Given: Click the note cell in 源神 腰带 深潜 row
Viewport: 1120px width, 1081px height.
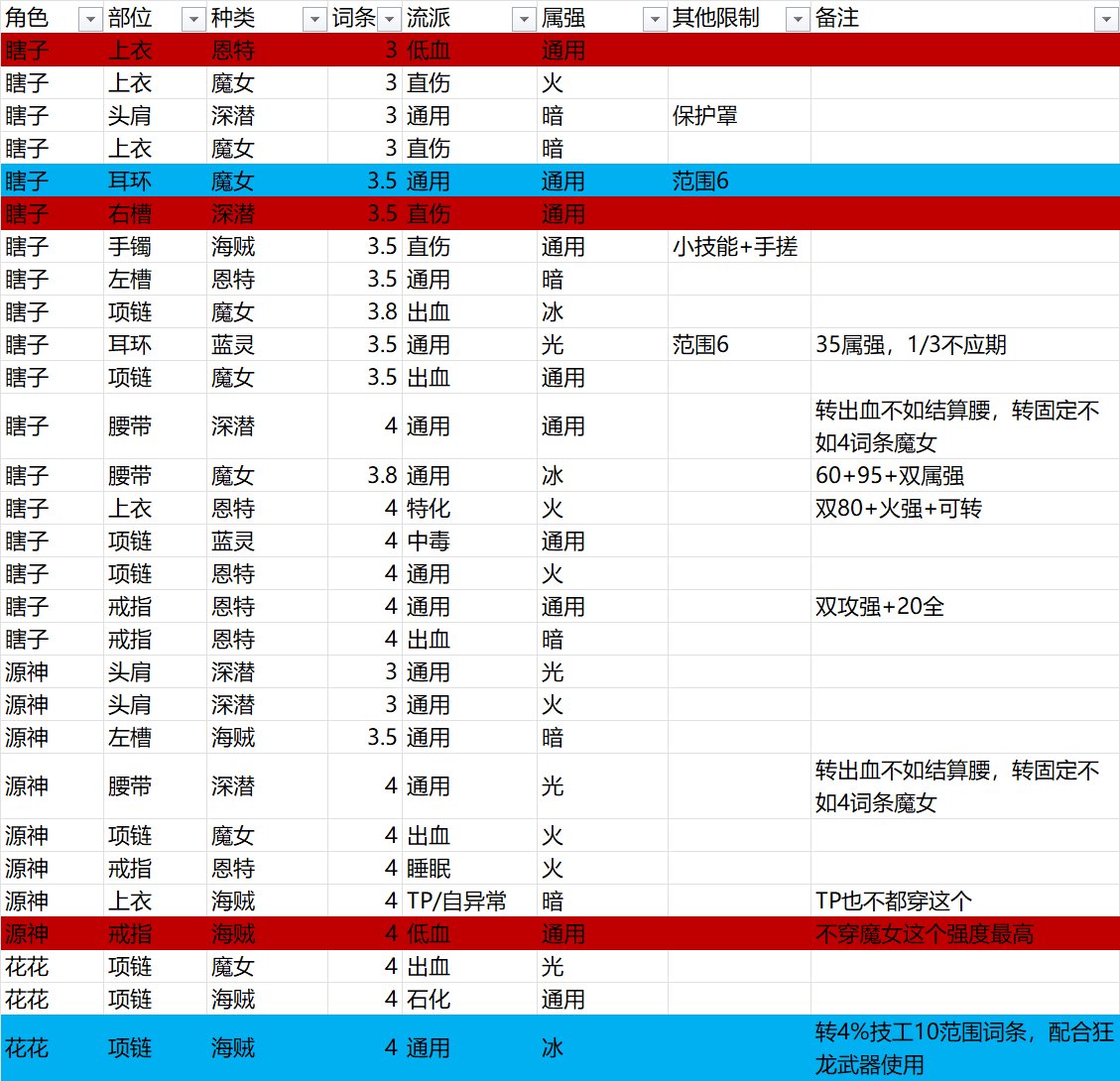Looking at the screenshot, I should (965, 786).
